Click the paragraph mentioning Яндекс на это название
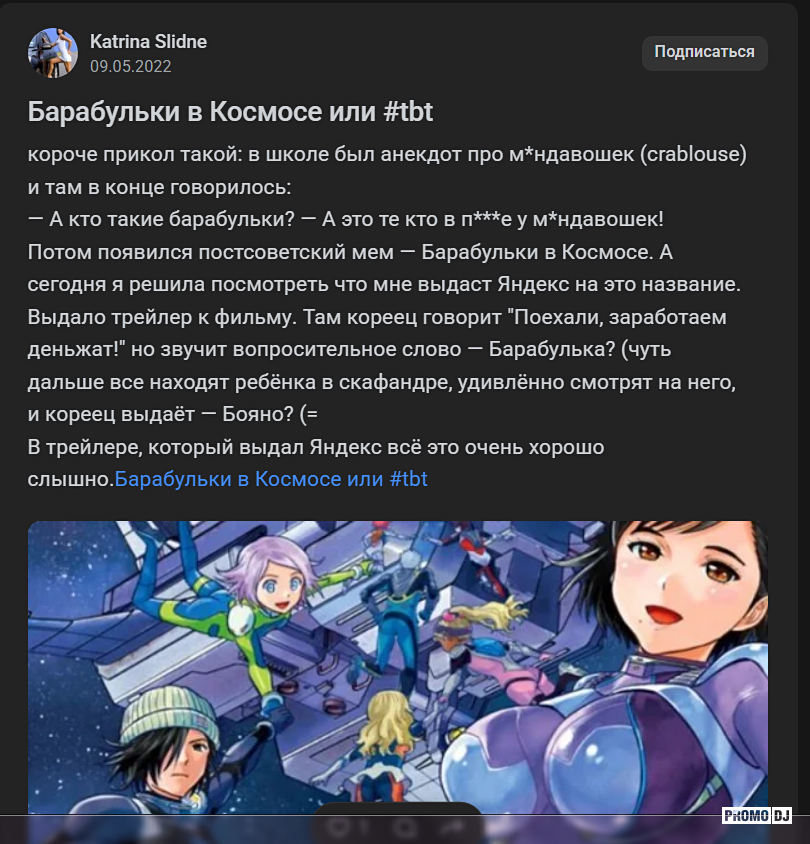Viewport: 810px width, 844px height. coord(384,284)
